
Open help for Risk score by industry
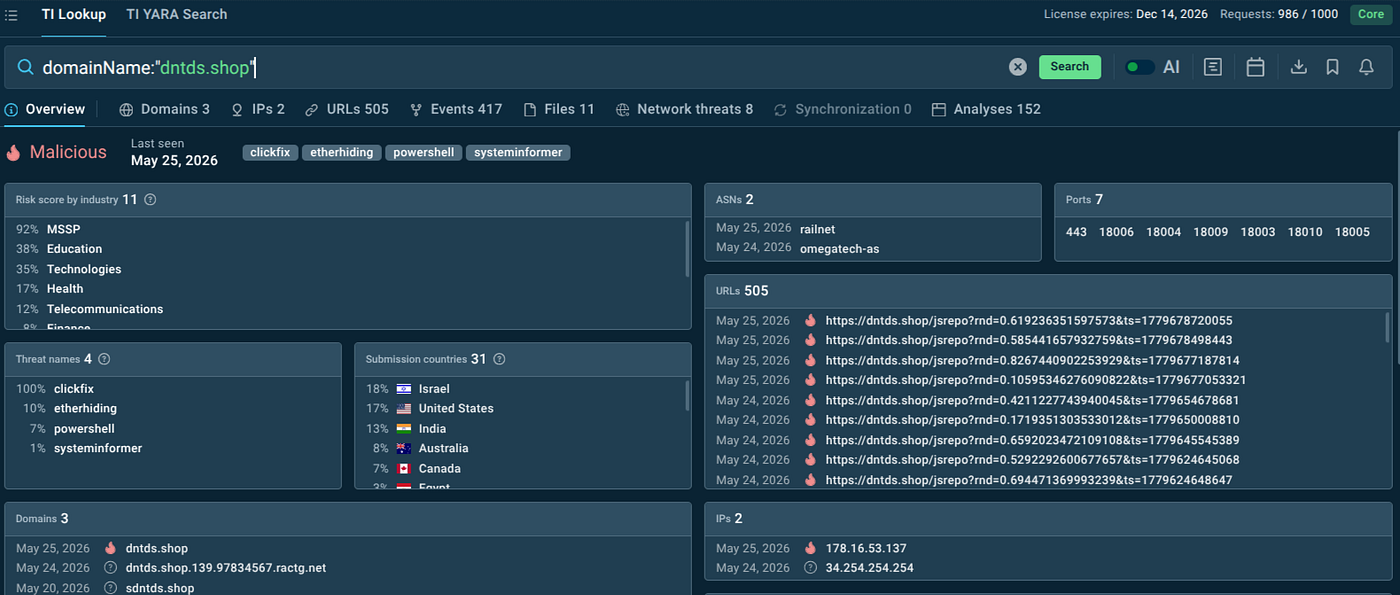tap(150, 200)
